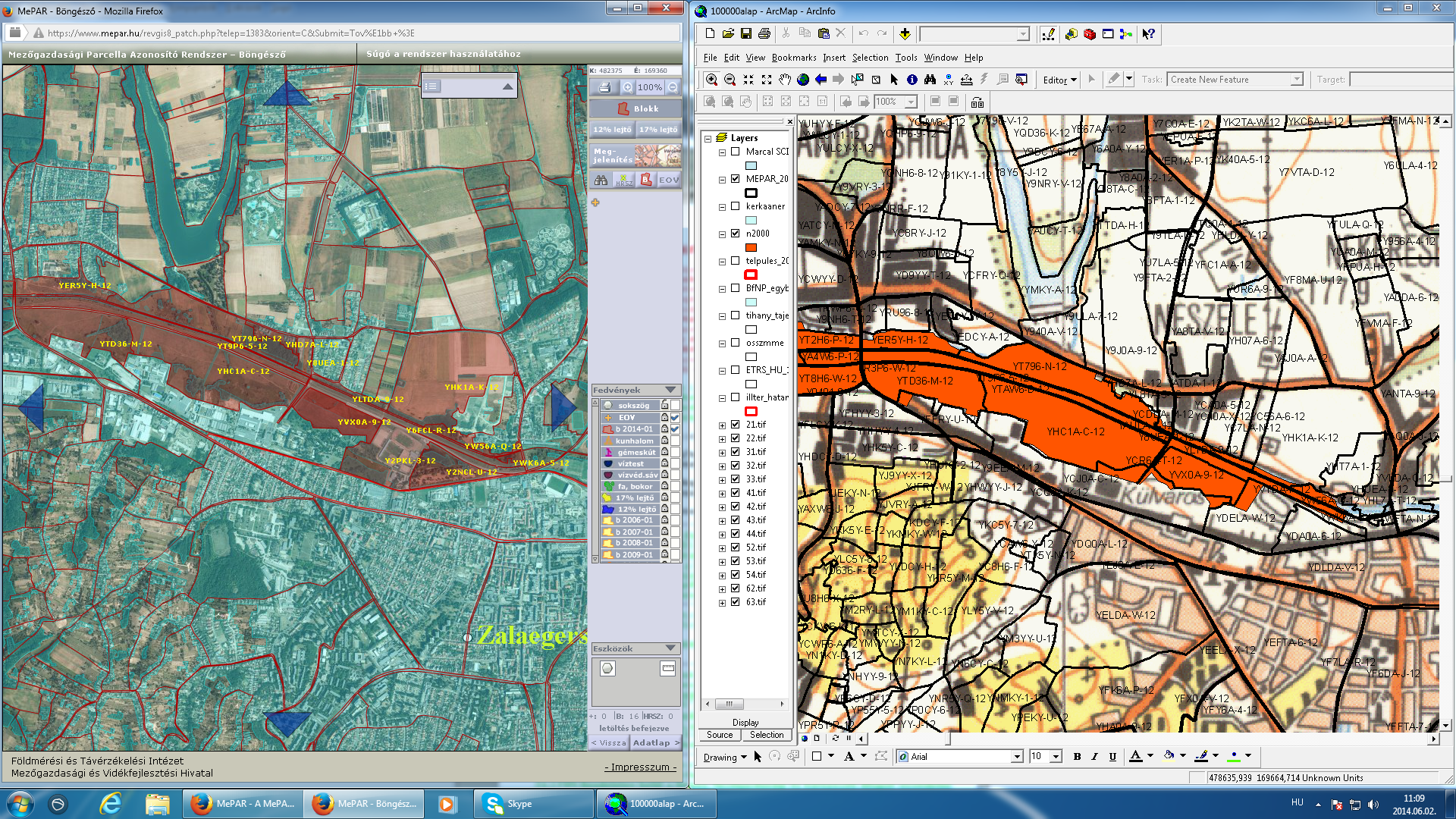Viewport: 1456px width, 819px height.
Task: Follow the Impresszum link
Action: click(640, 767)
